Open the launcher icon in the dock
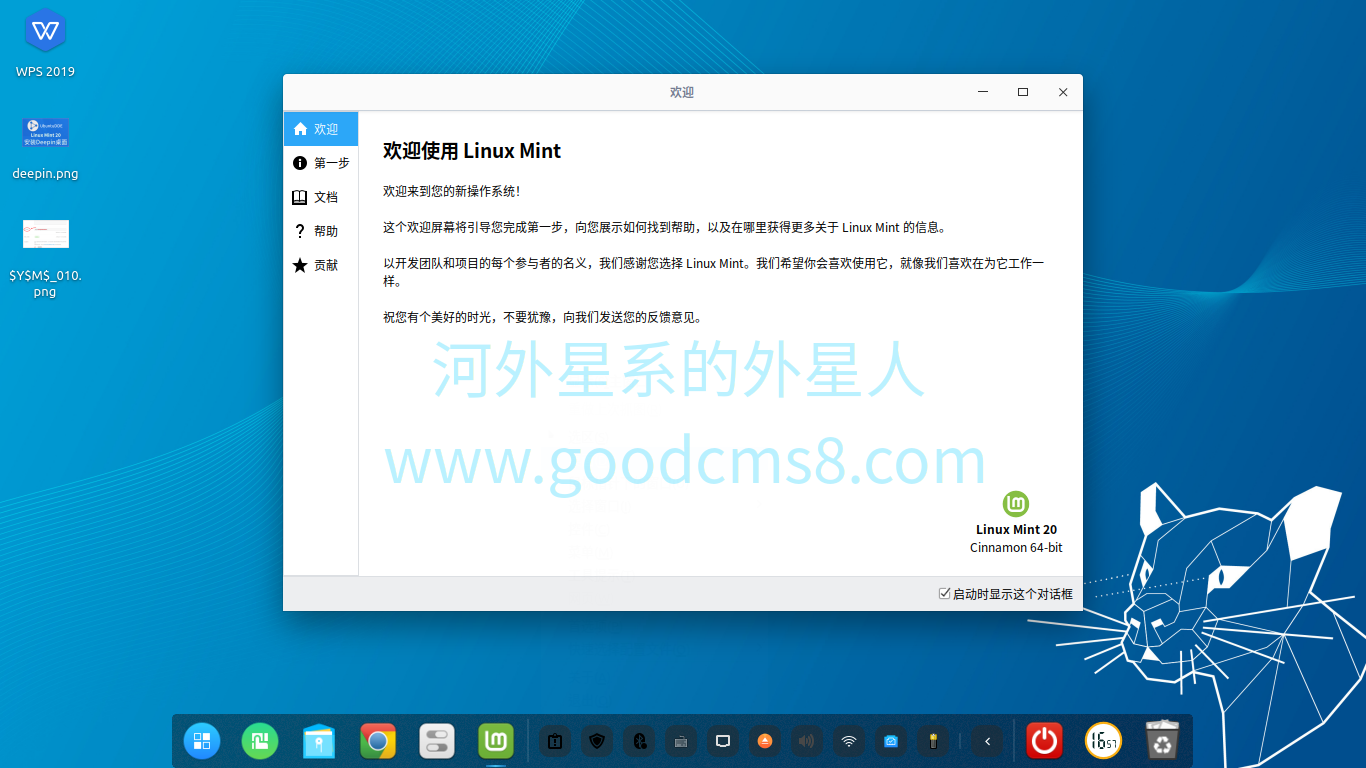Viewport: 1366px width, 768px height. [201, 741]
